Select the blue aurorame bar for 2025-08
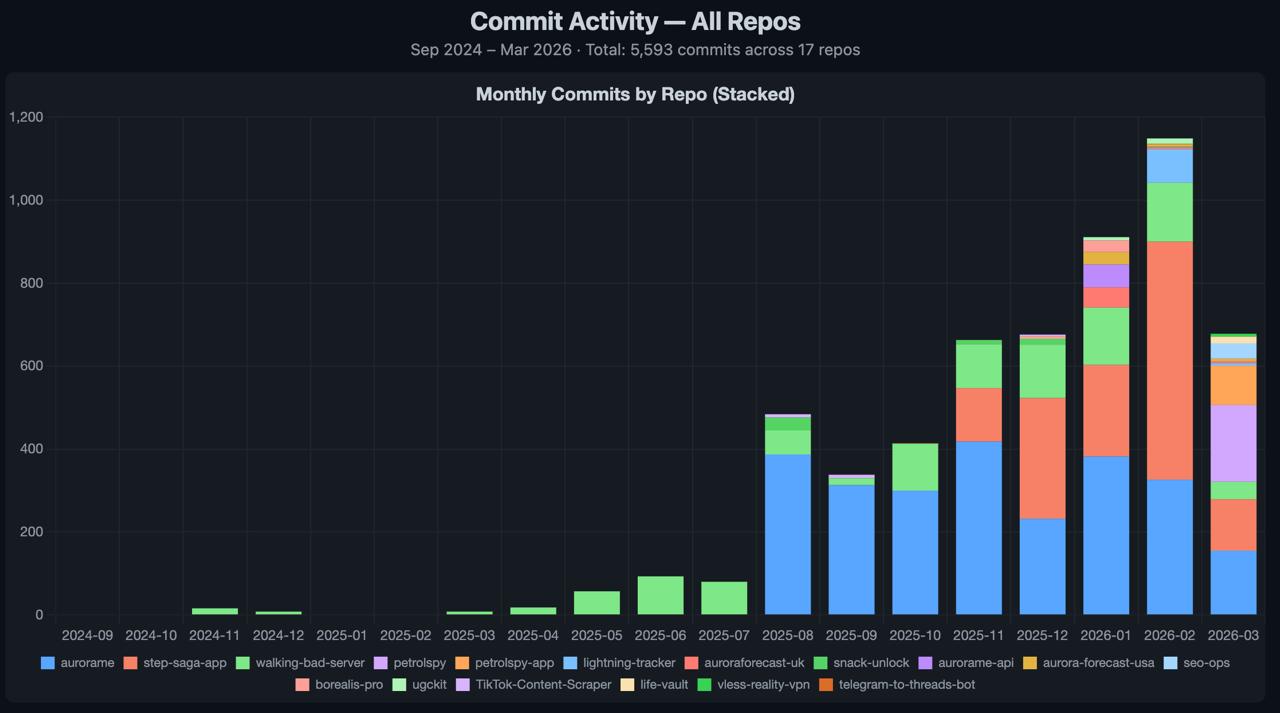This screenshot has width=1280, height=713. [x=788, y=534]
